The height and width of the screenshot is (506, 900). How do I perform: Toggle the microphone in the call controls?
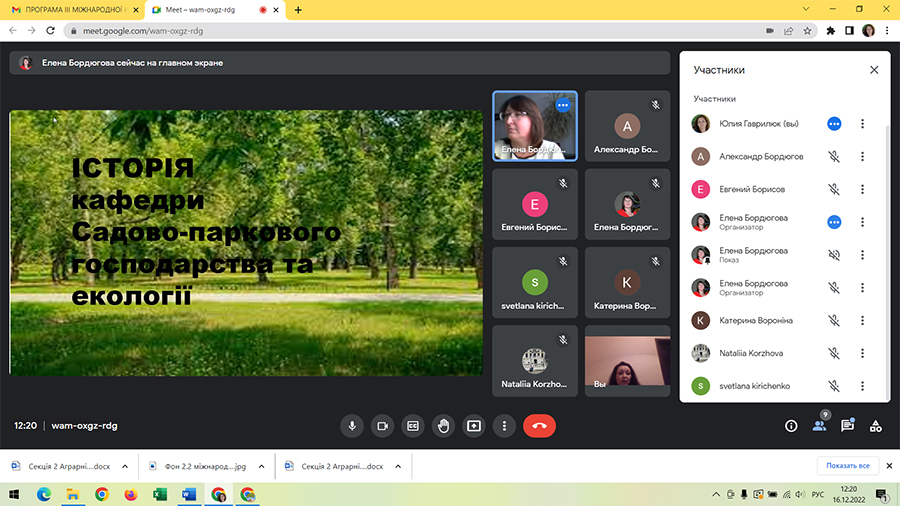point(352,425)
